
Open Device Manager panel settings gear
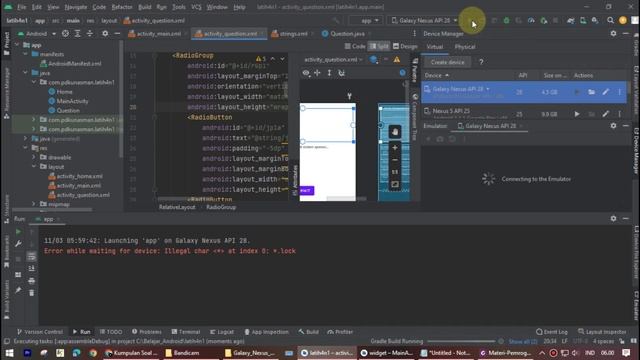(x=613, y=33)
